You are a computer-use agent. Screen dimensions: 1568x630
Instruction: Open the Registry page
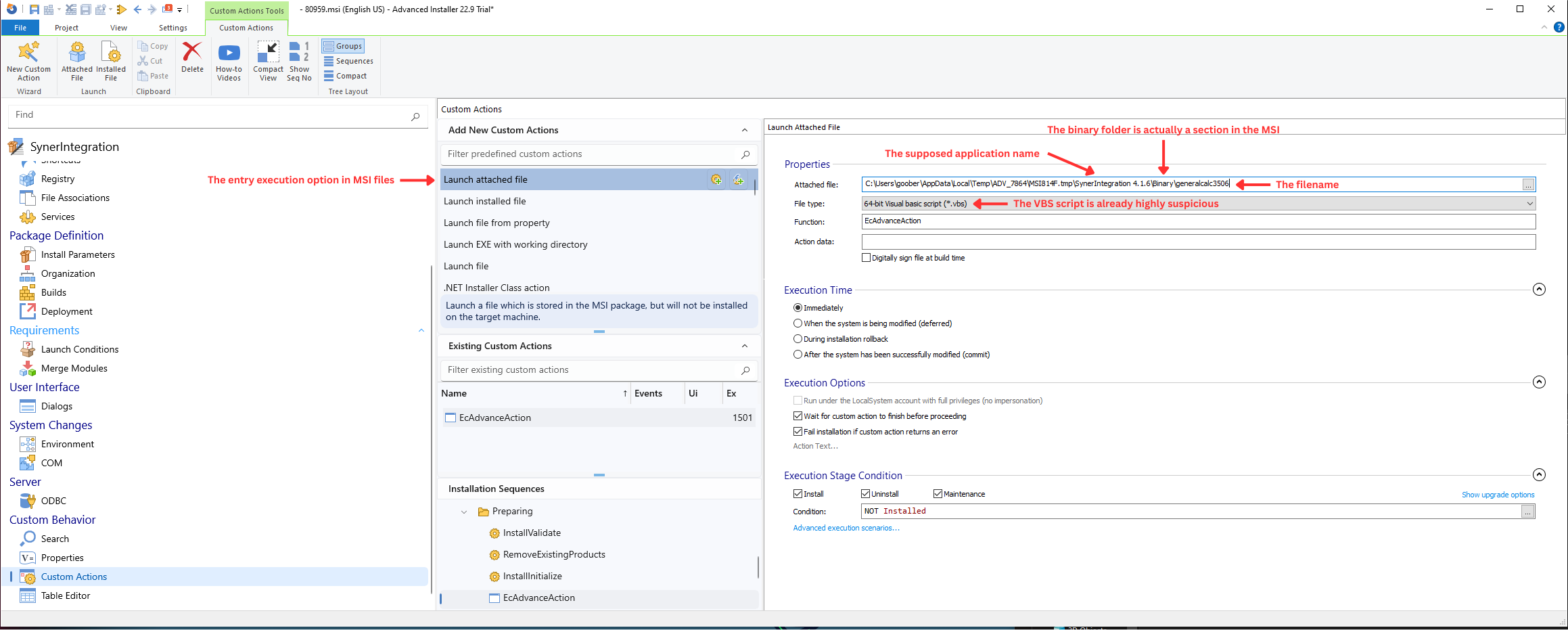[x=57, y=179]
